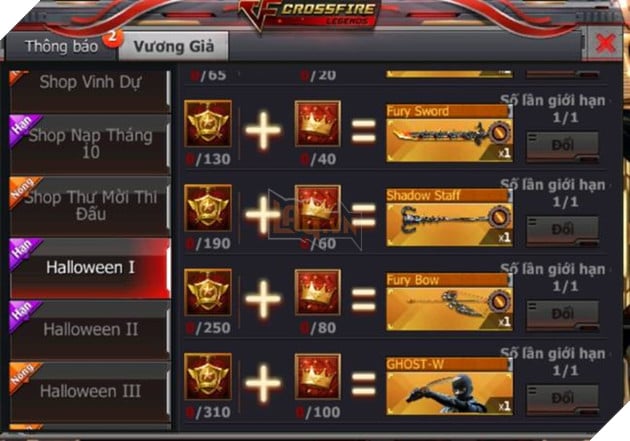Select the shield badge icon costing 190
Viewport: 630px width, 441px height.
[x=208, y=208]
